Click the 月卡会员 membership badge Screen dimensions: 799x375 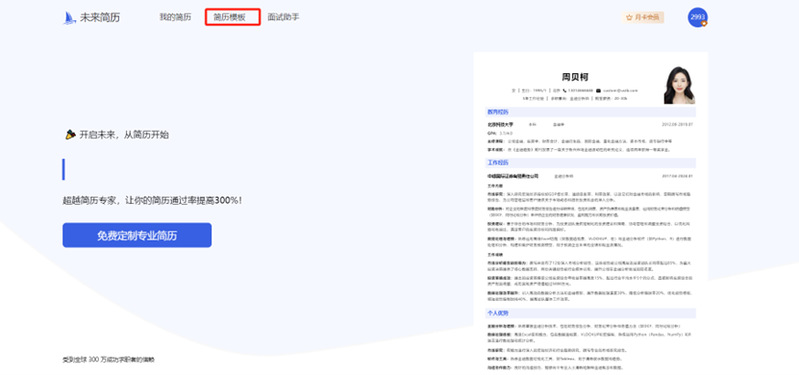pyautogui.click(x=642, y=17)
